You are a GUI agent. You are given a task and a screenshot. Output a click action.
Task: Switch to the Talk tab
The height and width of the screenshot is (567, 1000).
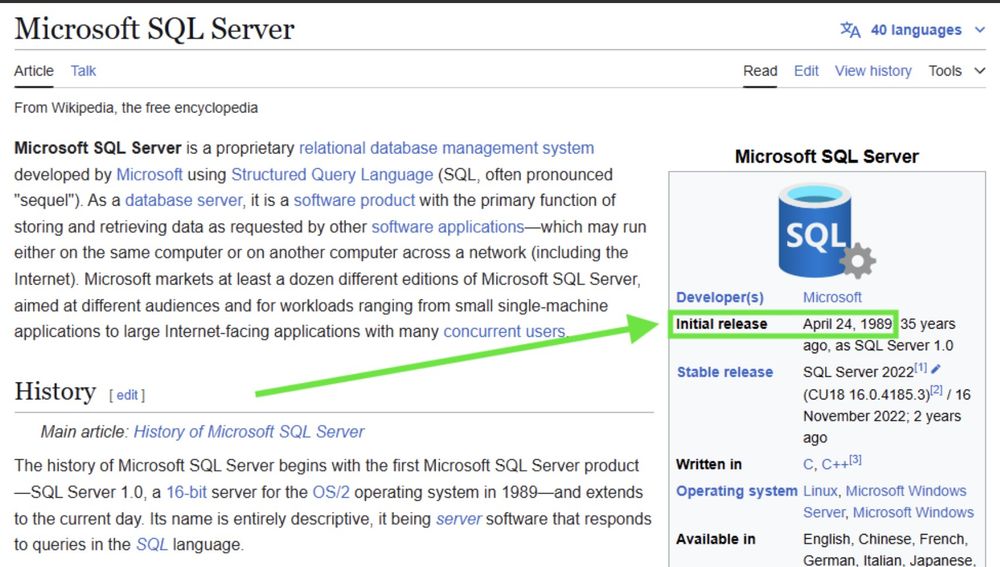83,71
